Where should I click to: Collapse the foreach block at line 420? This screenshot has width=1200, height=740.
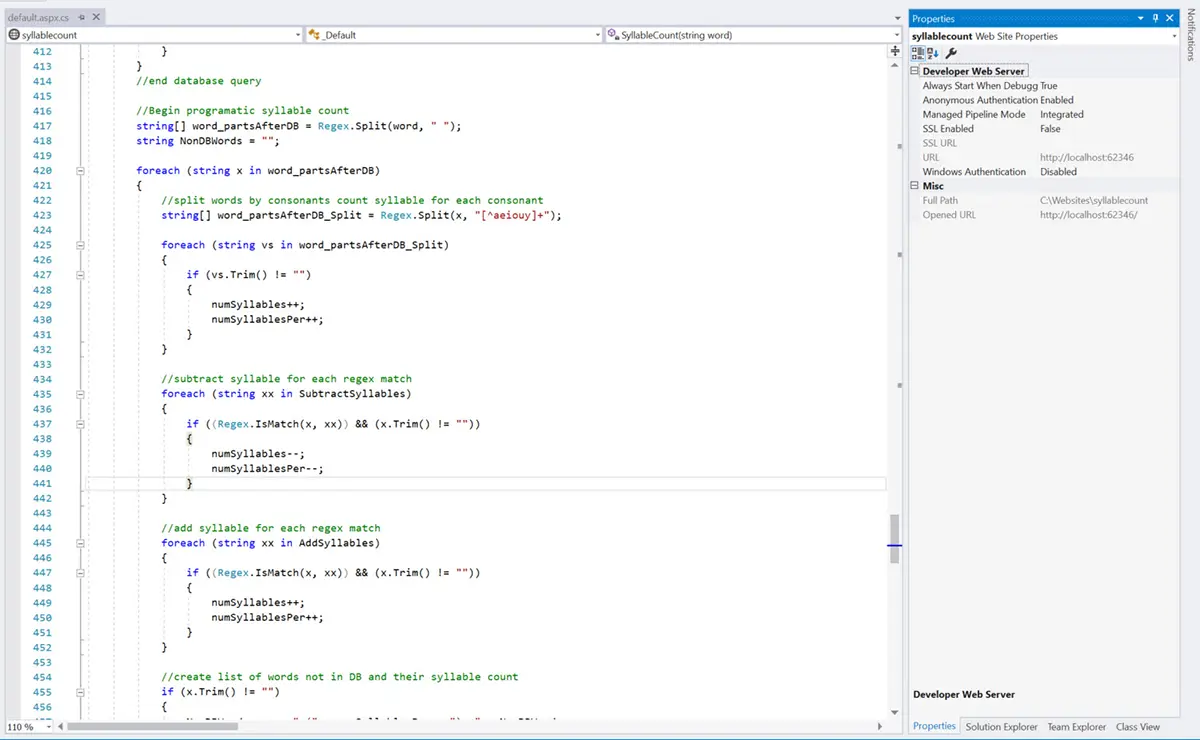click(81, 171)
